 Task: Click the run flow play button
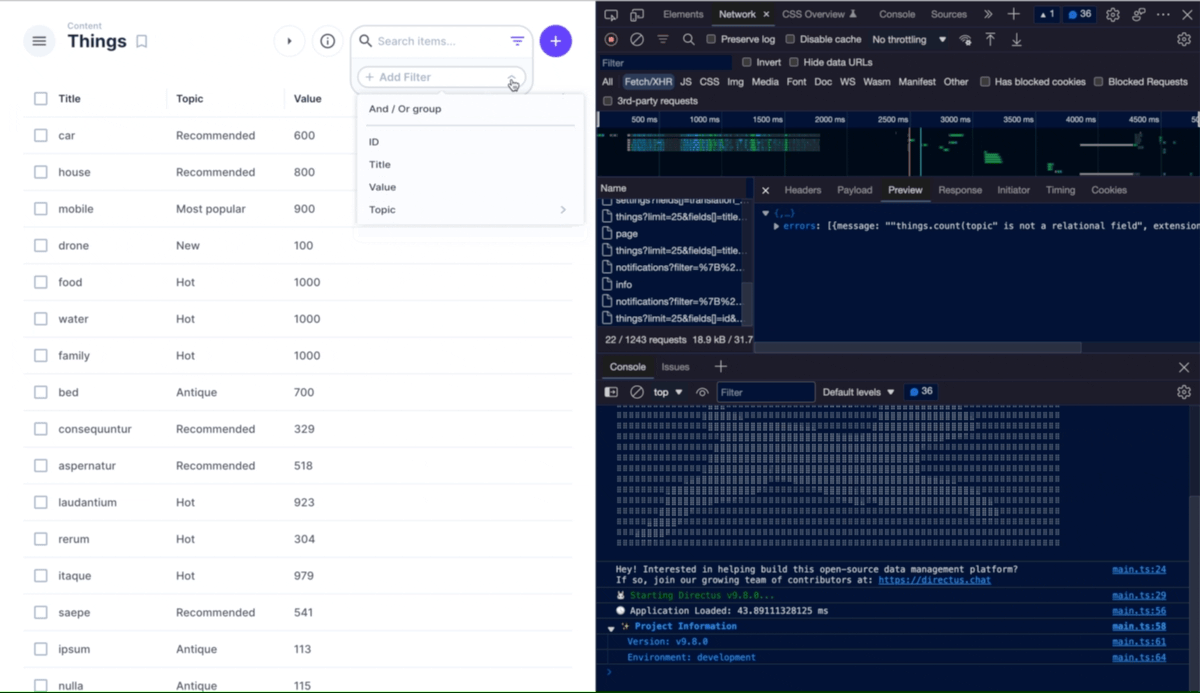(289, 41)
